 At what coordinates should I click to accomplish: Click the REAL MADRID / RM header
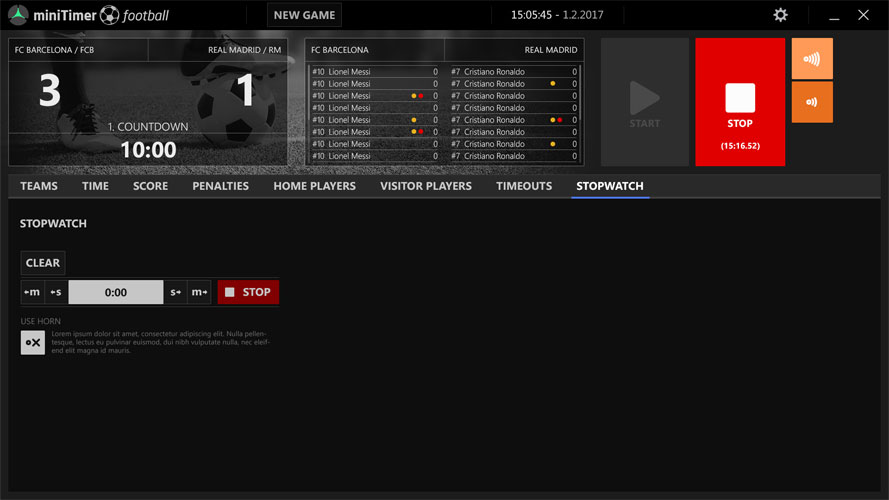coord(244,50)
